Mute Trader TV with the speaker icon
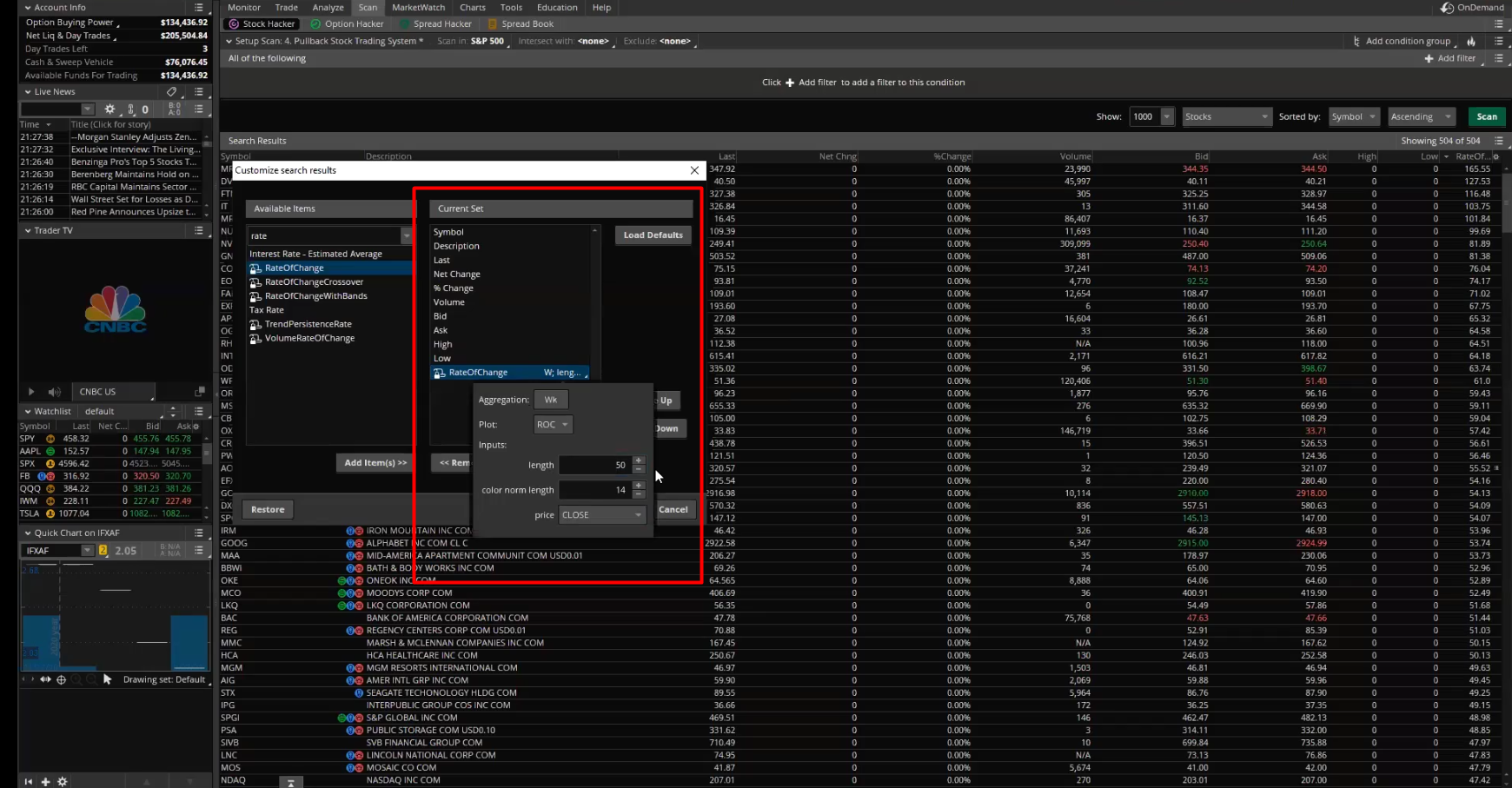Screen dimensions: 1512x788 click(x=55, y=392)
